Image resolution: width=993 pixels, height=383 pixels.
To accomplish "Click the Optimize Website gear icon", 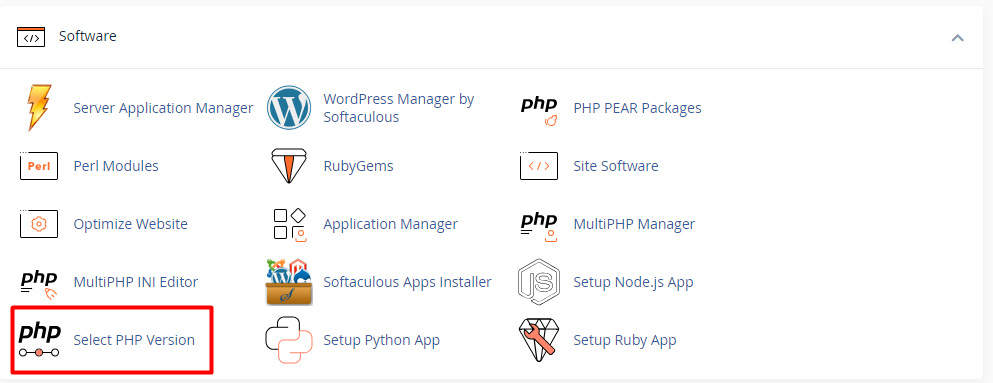I will click(39, 223).
